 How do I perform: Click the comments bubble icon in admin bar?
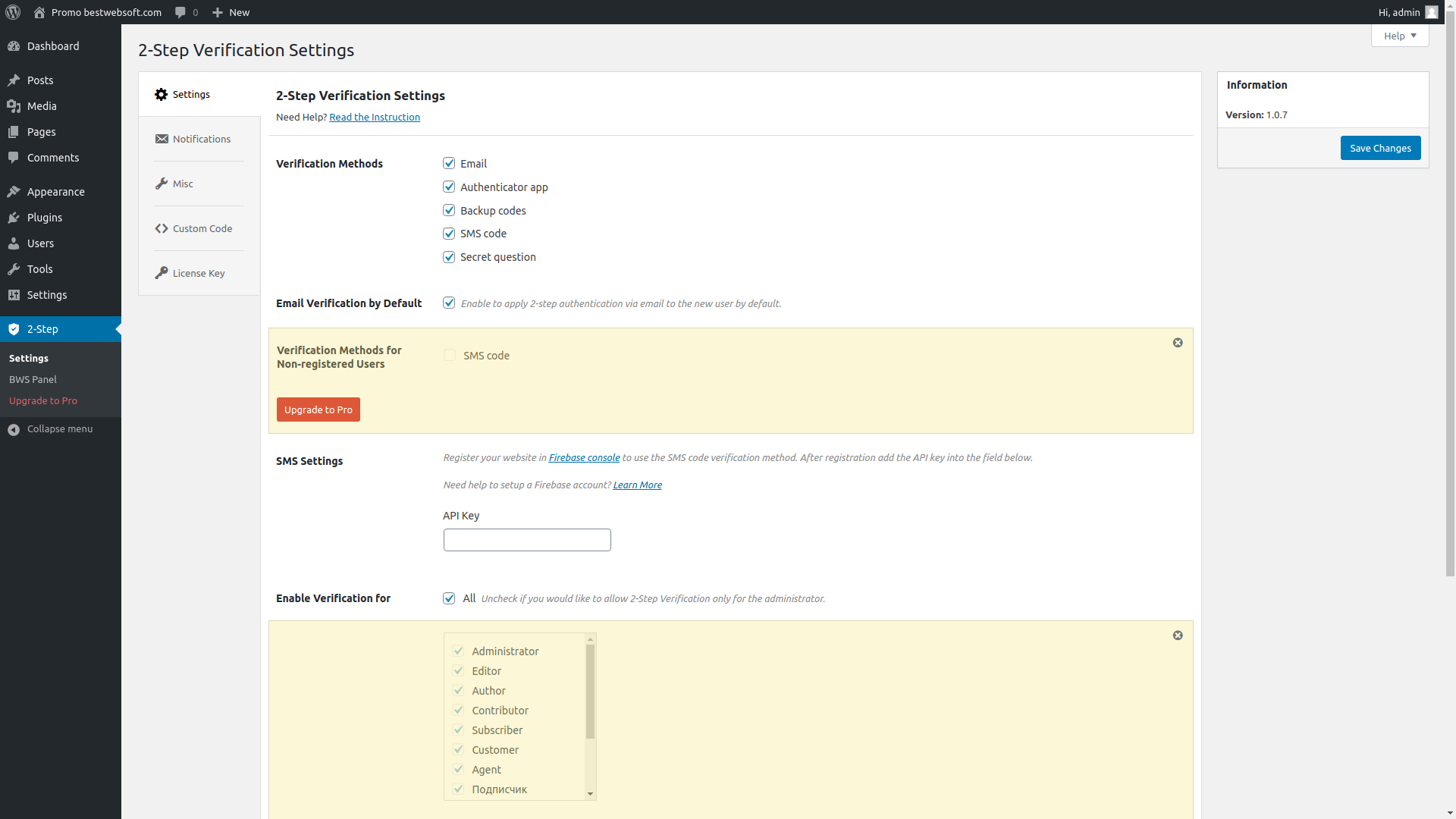[x=180, y=12]
